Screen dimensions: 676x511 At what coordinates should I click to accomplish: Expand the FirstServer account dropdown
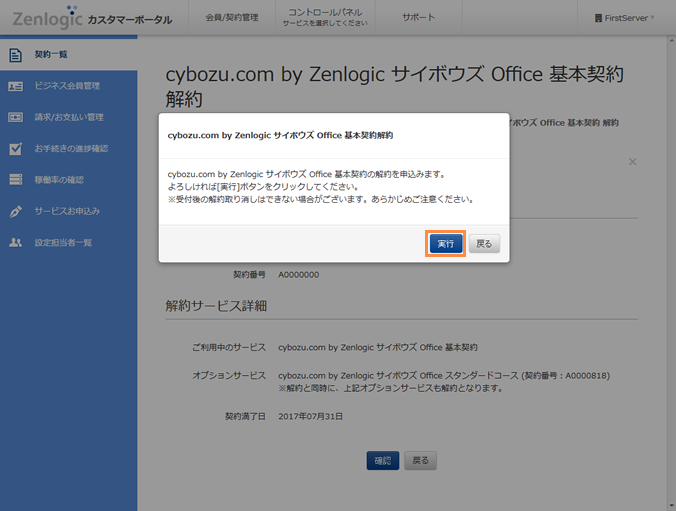click(624, 18)
